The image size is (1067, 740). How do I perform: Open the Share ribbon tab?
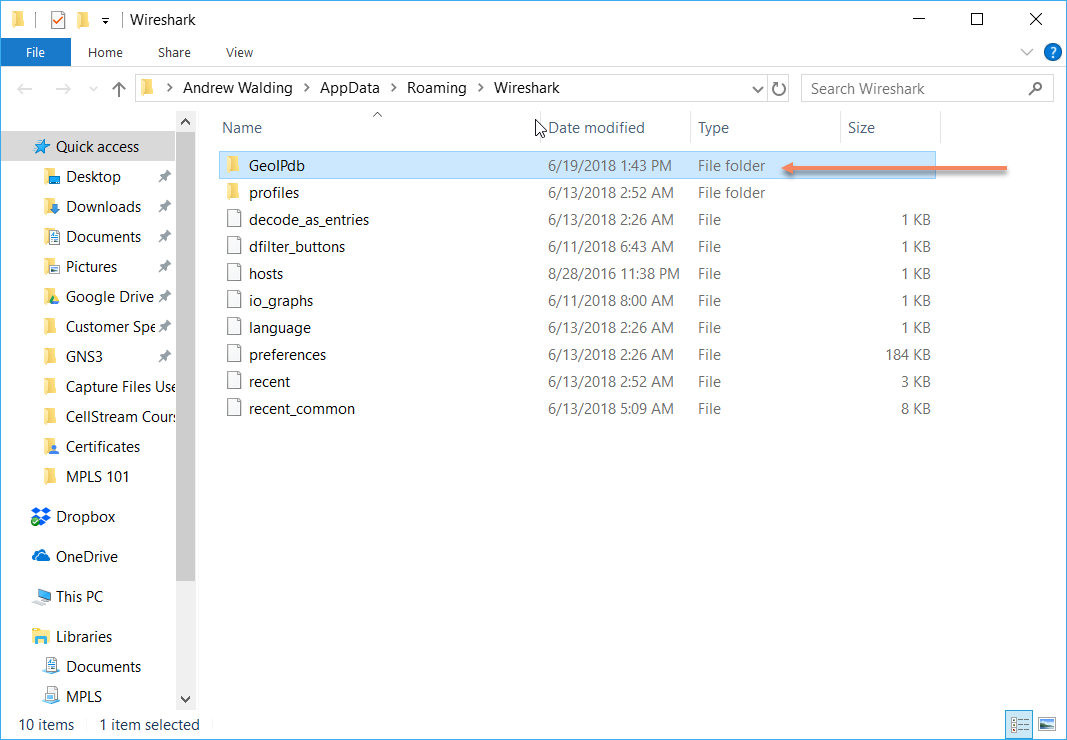pyautogui.click(x=174, y=52)
